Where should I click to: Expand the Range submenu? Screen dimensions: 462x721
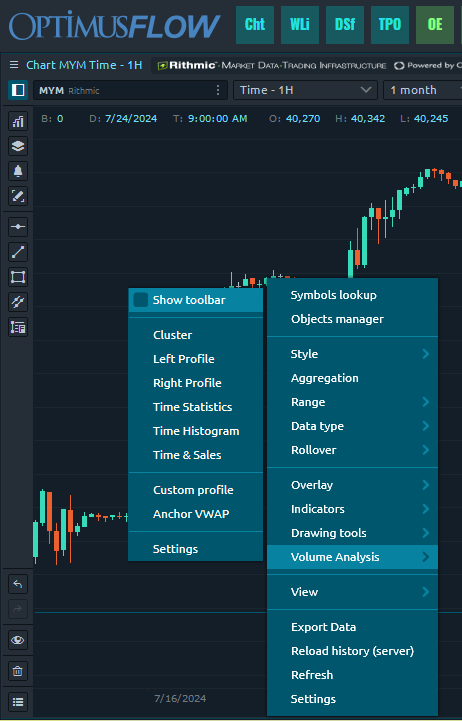(x=353, y=402)
